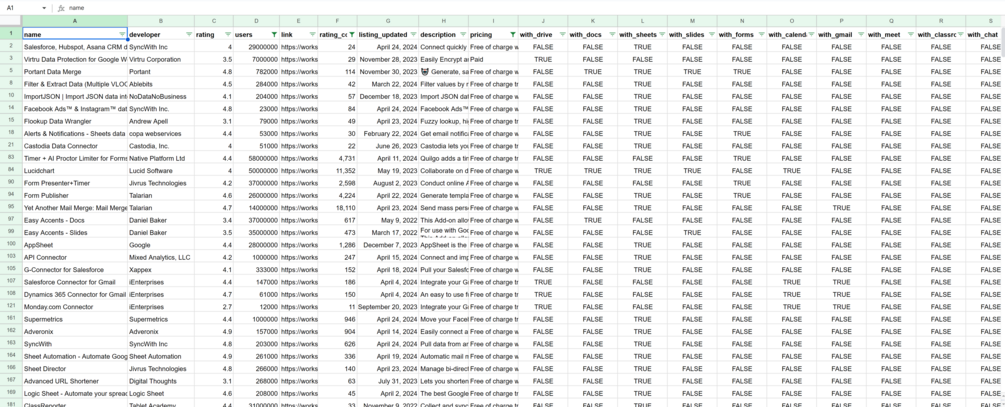Image resolution: width=1005 pixels, height=407 pixels.
Task: Click the 'November 28, 2023' date cell
Action: coord(388,59)
